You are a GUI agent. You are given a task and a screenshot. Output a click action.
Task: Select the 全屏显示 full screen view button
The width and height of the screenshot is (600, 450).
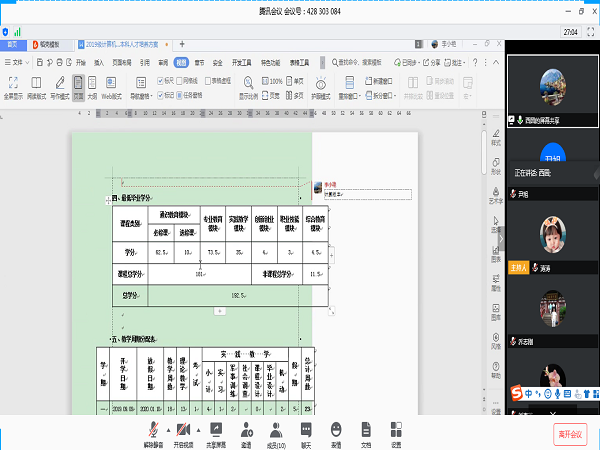14,87
